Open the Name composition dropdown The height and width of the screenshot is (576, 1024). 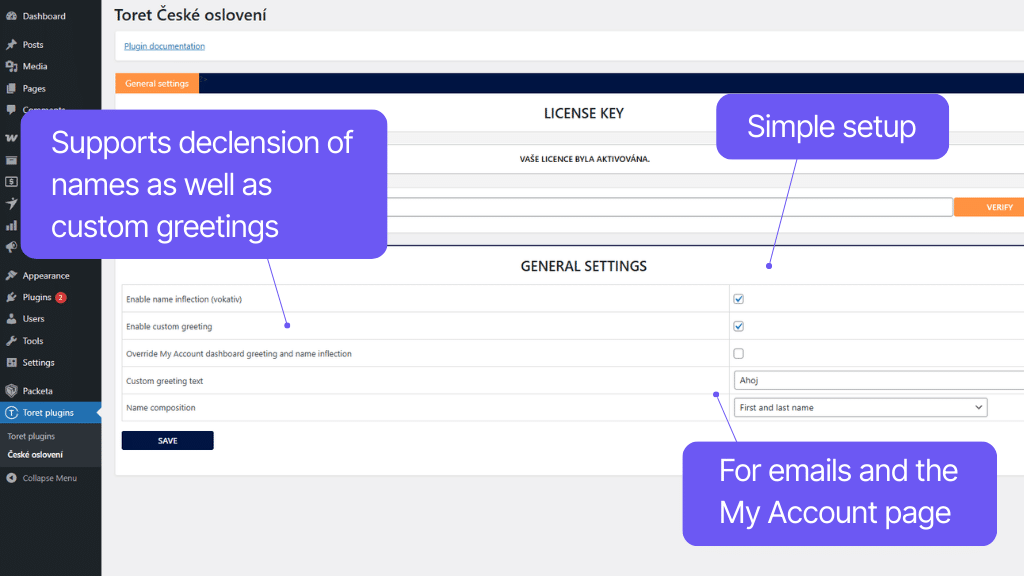(x=860, y=408)
